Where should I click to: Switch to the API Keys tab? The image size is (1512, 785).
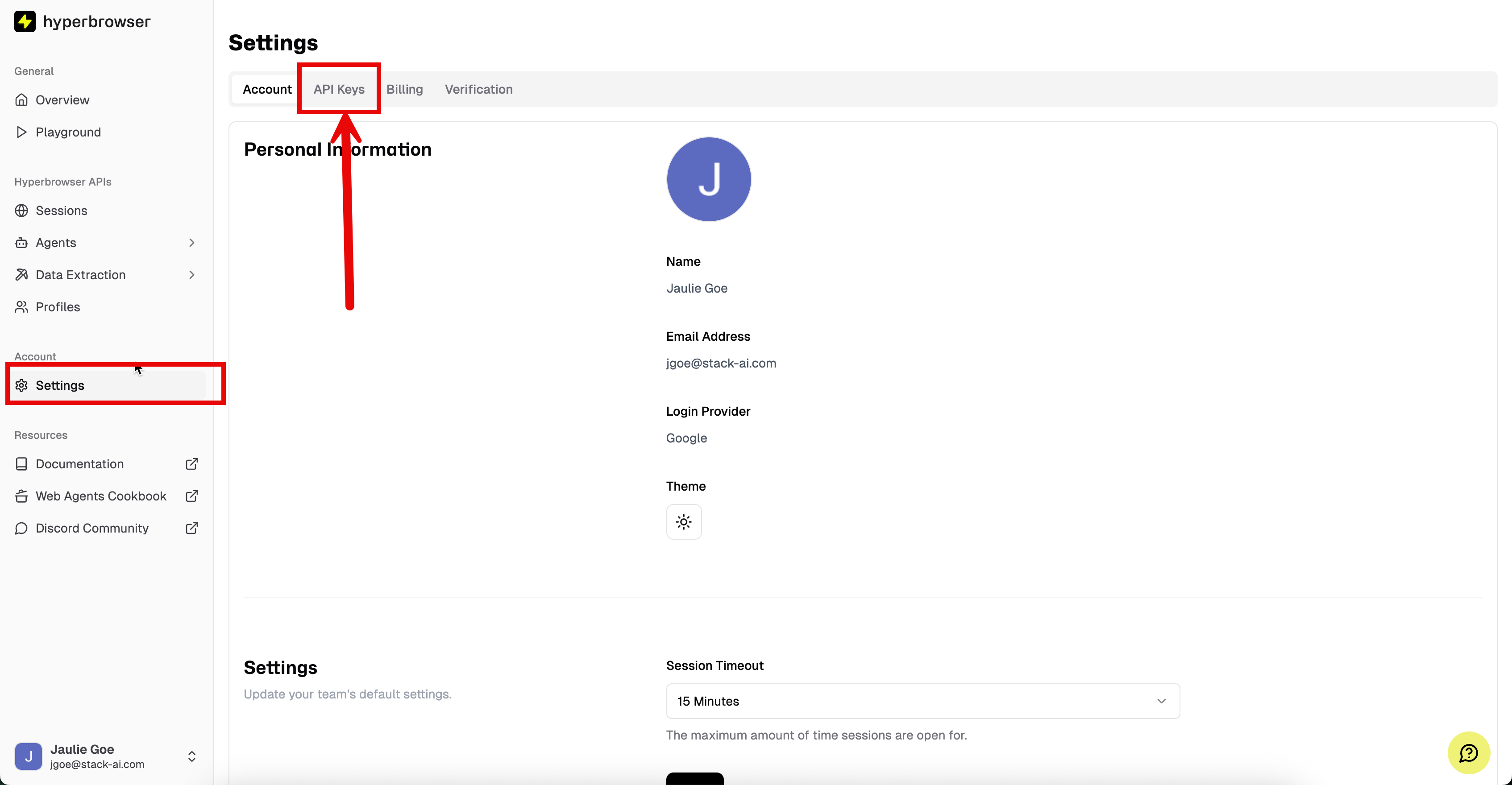coord(339,89)
